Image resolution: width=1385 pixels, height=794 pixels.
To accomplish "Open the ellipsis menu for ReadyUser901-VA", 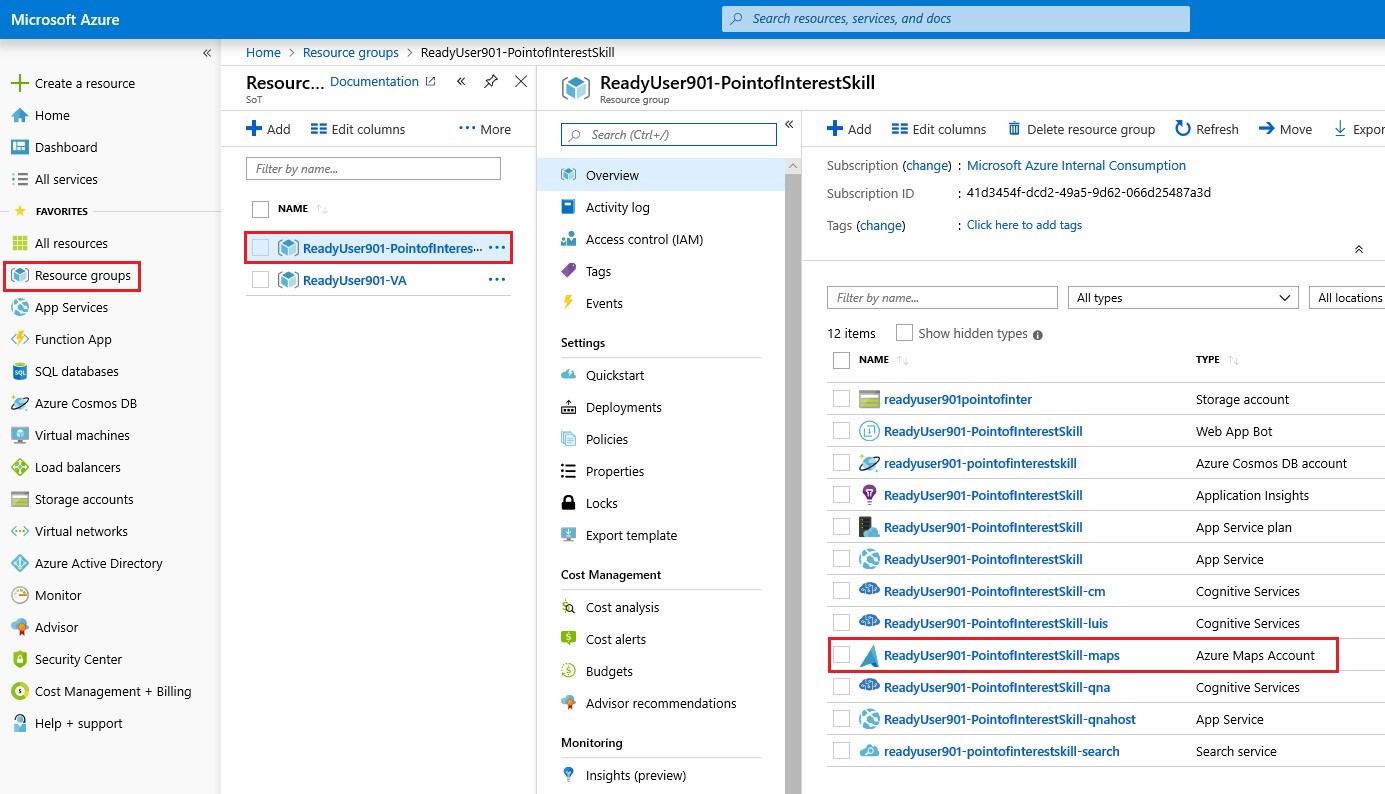I will click(497, 280).
